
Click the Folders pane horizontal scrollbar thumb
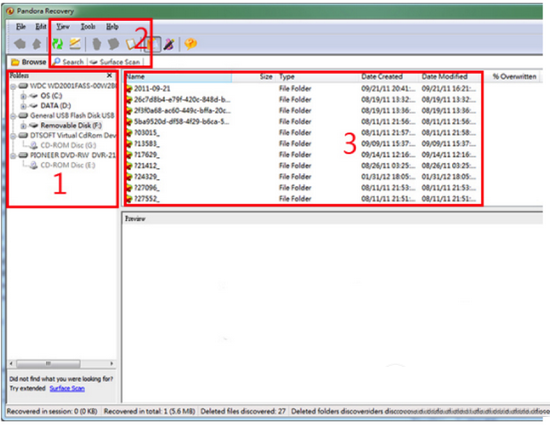[x=48, y=364]
